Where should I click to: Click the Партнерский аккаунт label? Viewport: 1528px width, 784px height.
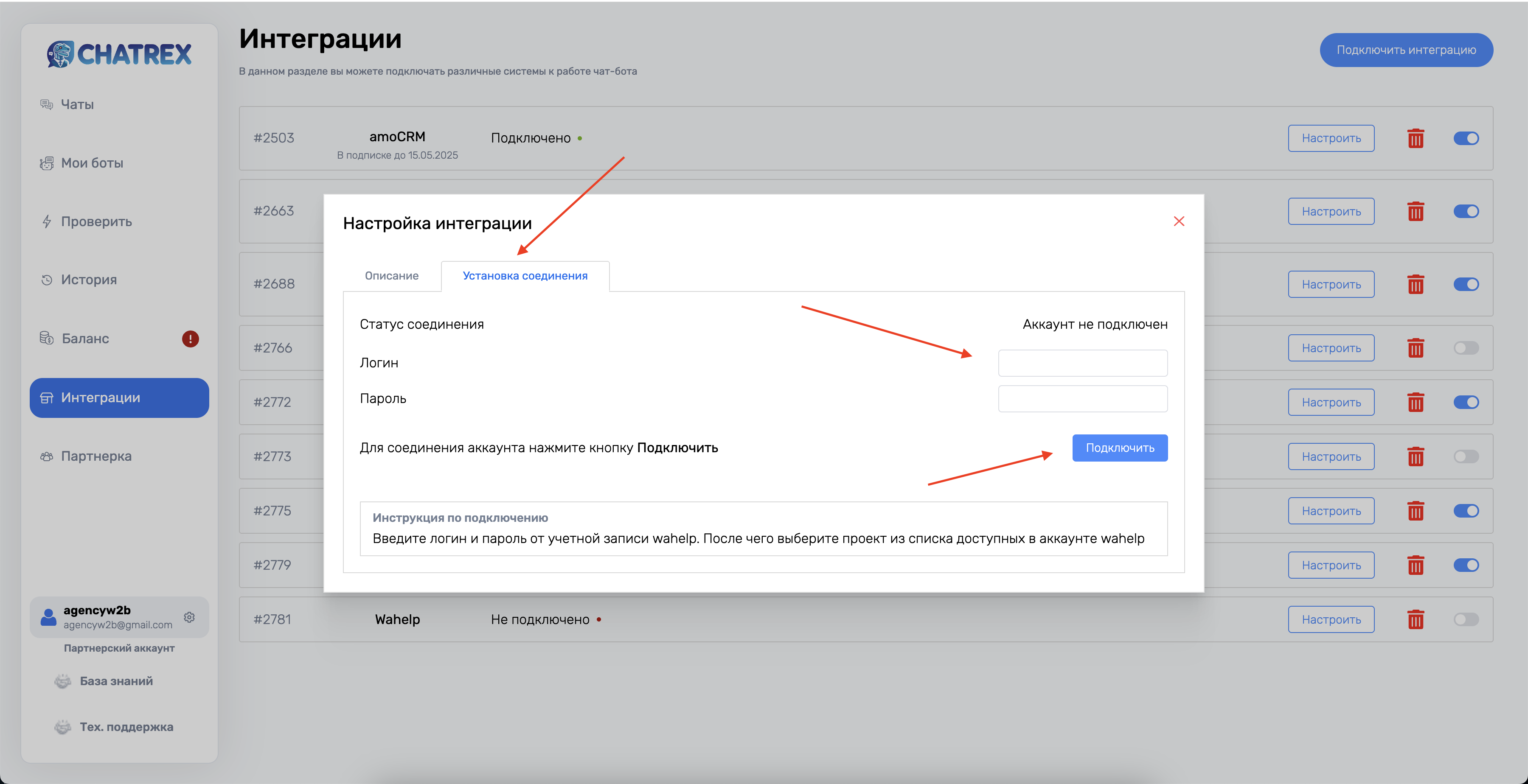(119, 648)
